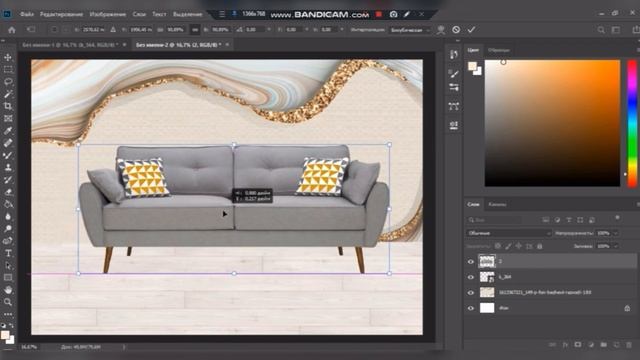The image size is (640, 360).
Task: Click the add layer style fx icon
Action: (x=565, y=345)
